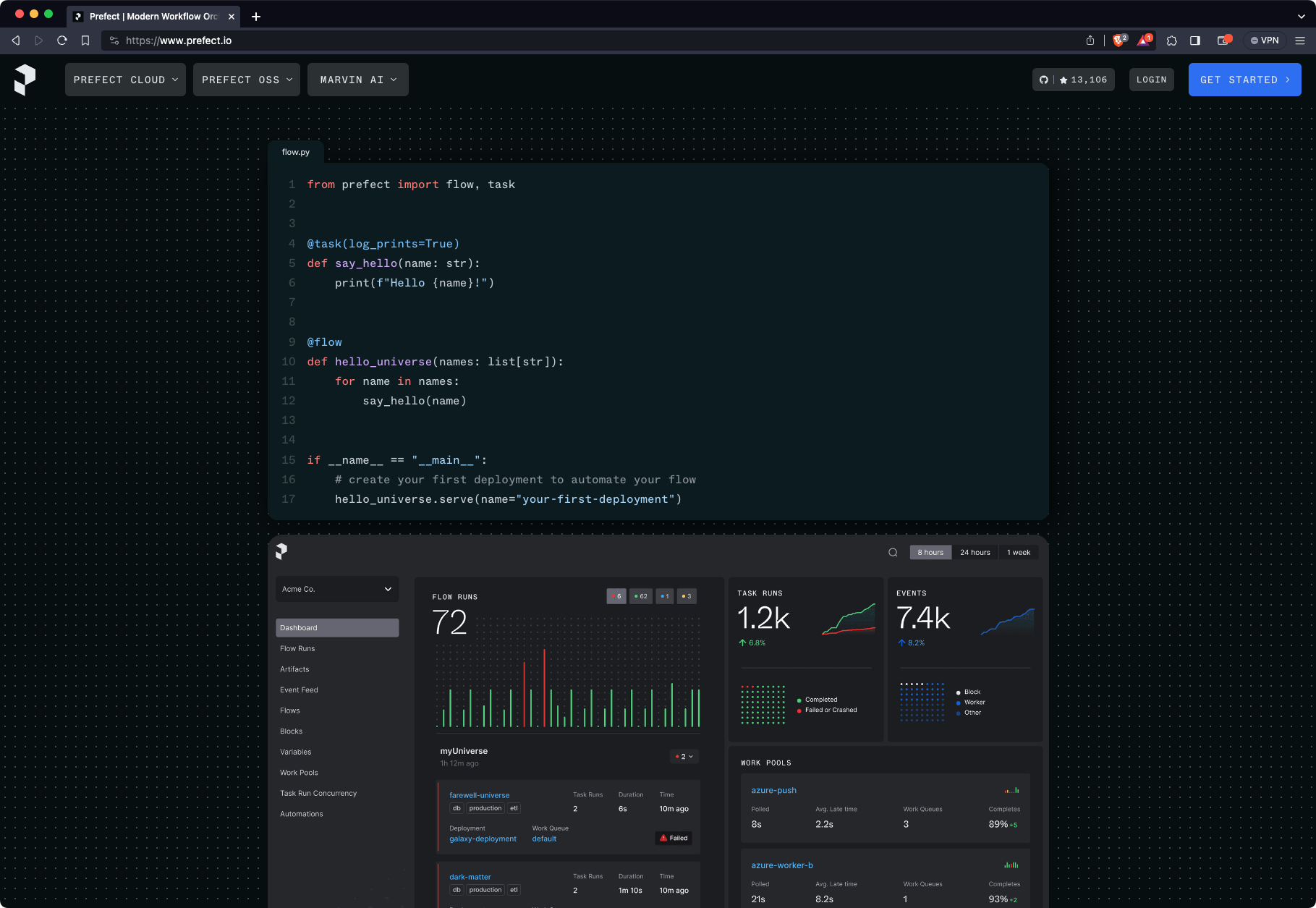
Task: Reload the page with the refresh icon
Action: pyautogui.click(x=62, y=41)
